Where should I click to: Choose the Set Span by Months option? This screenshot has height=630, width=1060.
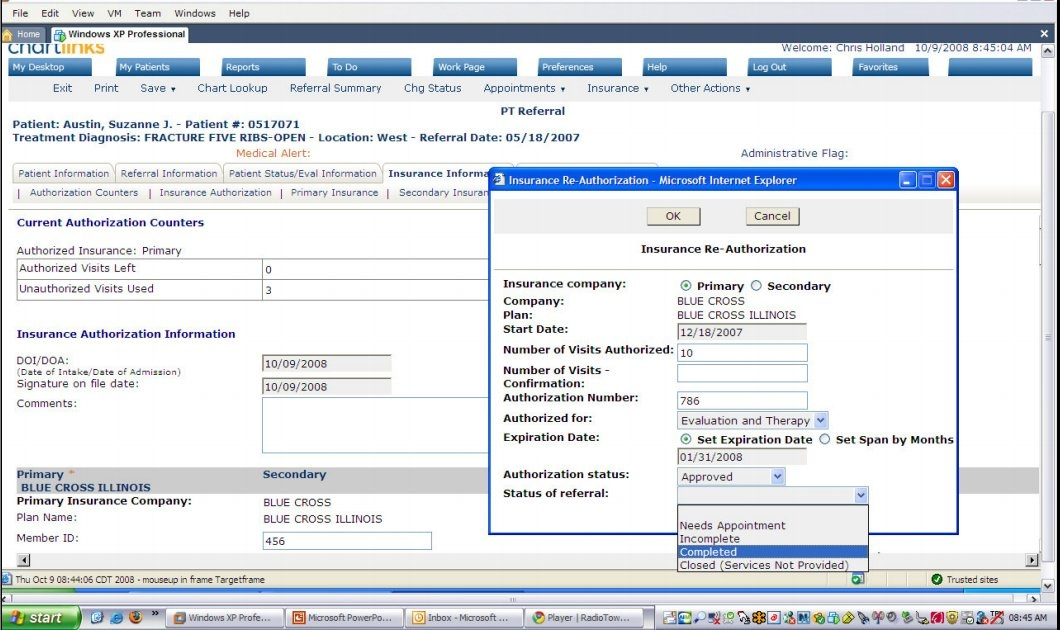click(x=824, y=439)
